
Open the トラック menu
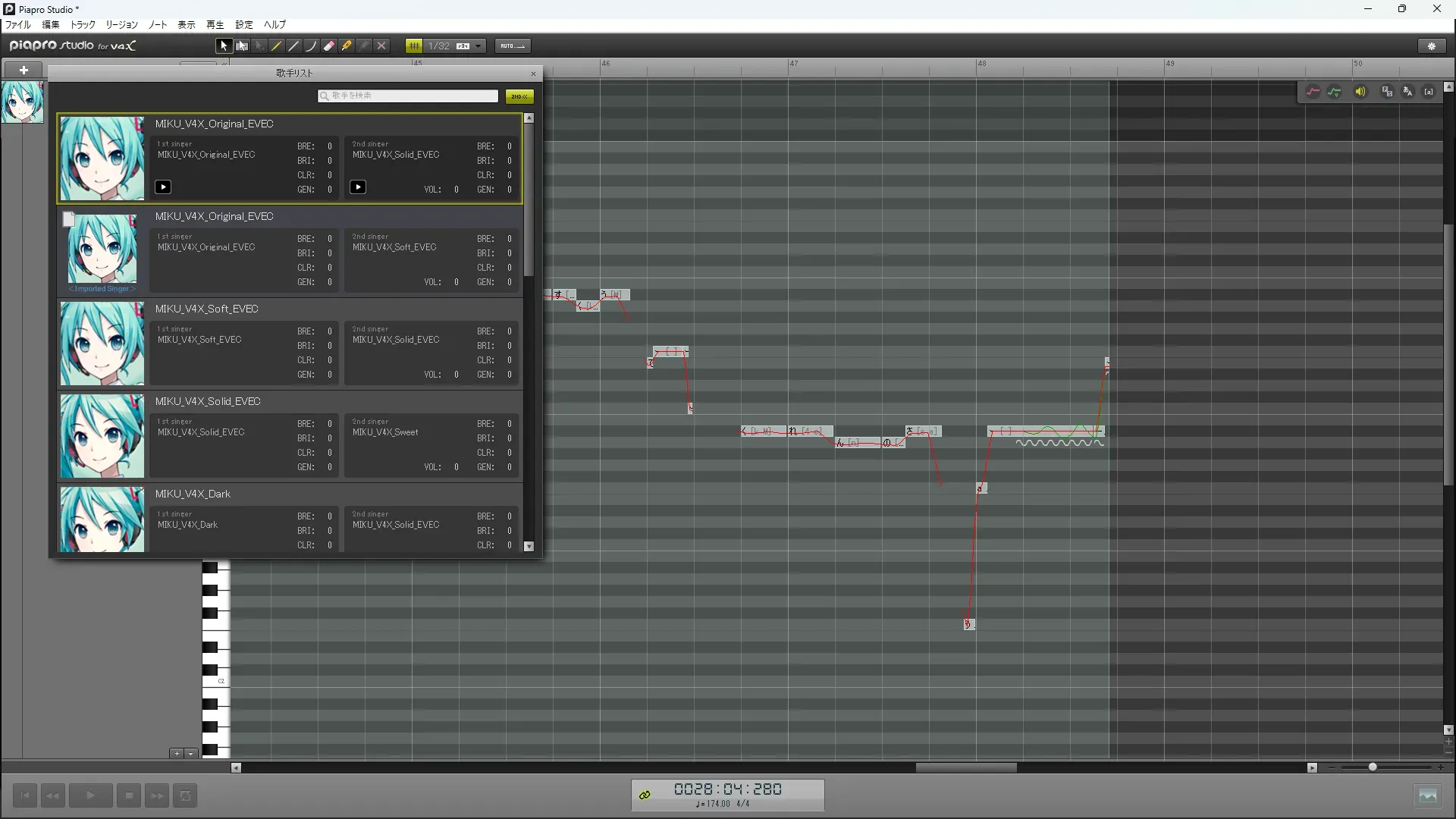pos(83,25)
